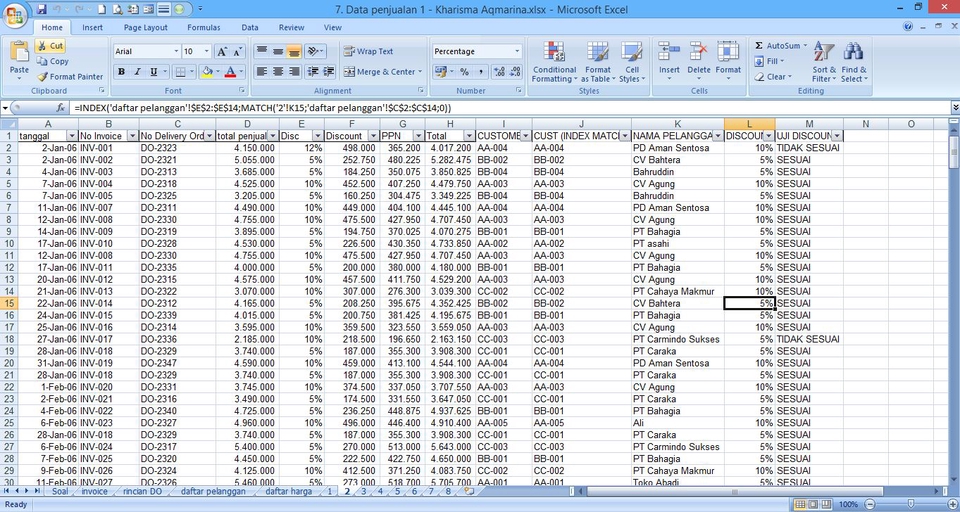The height and width of the screenshot is (512, 960).
Task: Toggle bold formatting
Action: [x=121, y=72]
